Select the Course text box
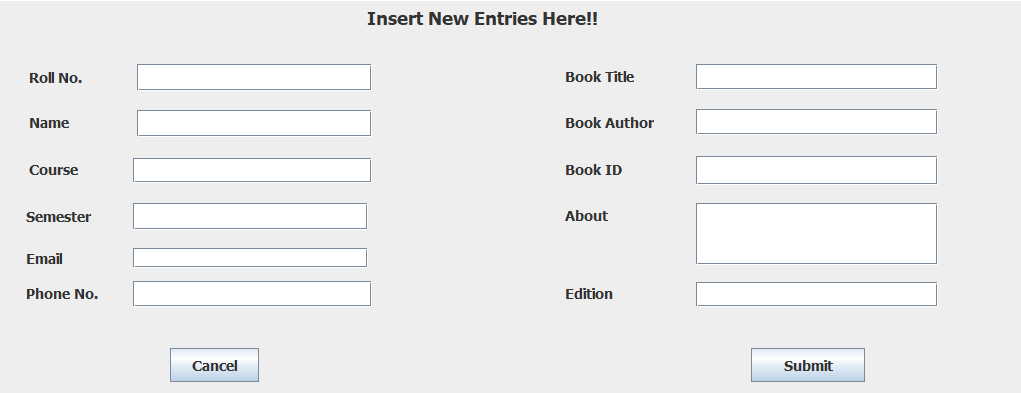 252,170
